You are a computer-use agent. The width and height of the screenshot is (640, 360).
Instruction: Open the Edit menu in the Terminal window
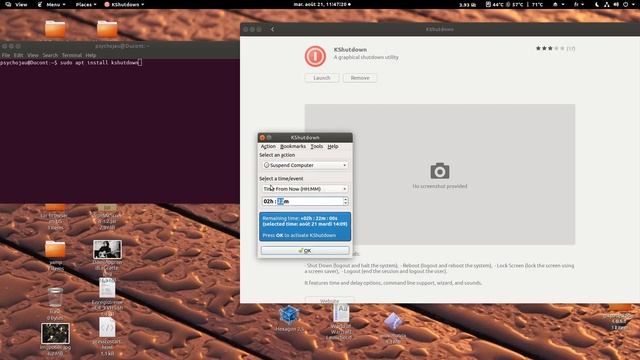(18, 55)
